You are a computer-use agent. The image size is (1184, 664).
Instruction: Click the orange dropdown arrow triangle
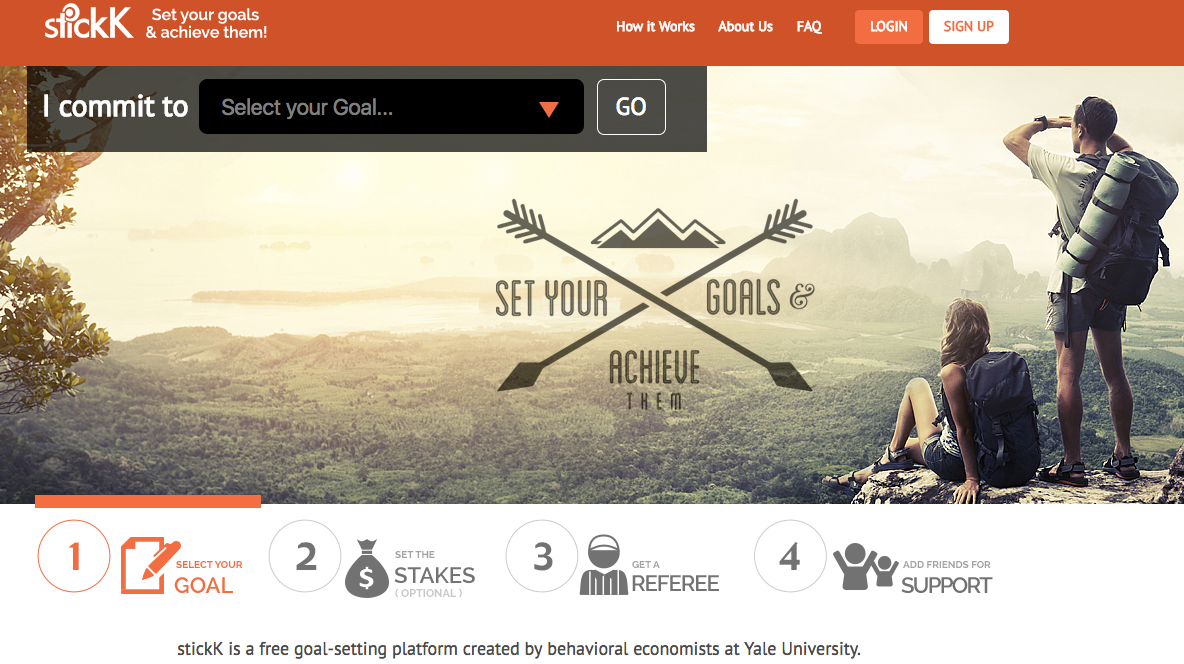pyautogui.click(x=549, y=110)
